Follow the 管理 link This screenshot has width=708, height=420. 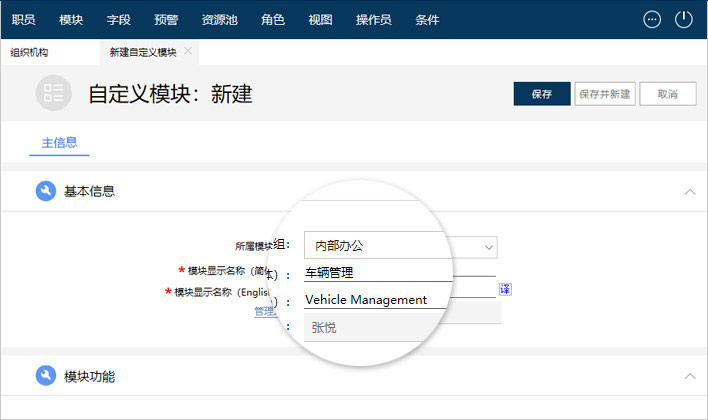click(x=263, y=311)
